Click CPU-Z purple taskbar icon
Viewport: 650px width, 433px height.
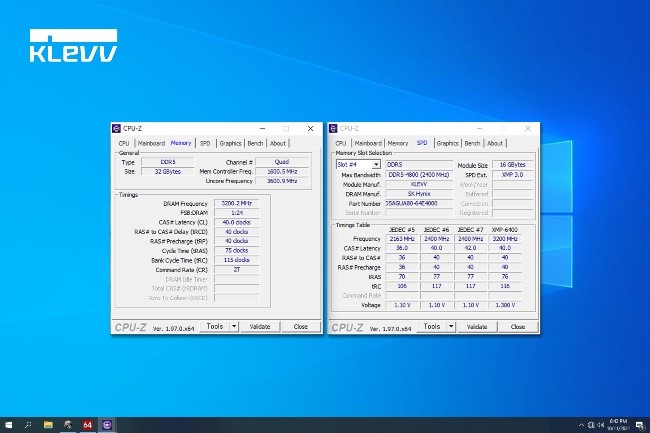pos(107,425)
